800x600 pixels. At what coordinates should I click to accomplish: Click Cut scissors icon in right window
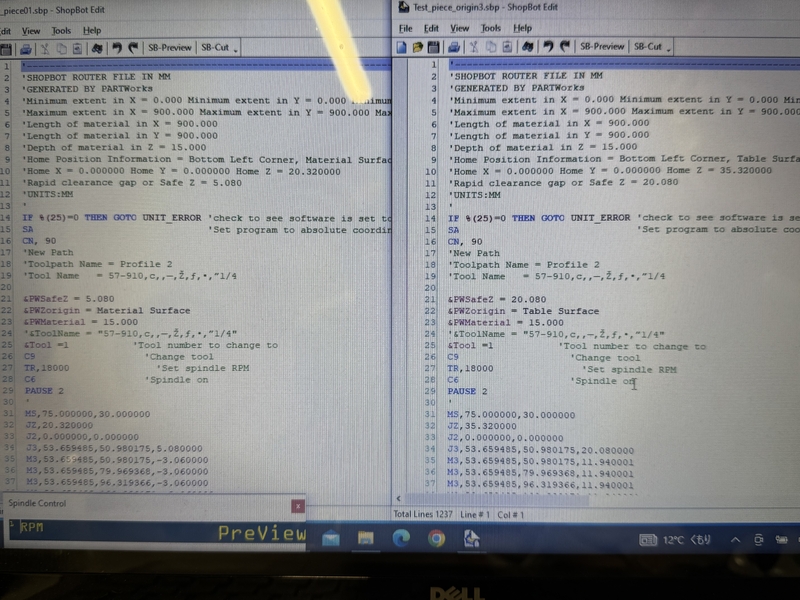[x=474, y=47]
